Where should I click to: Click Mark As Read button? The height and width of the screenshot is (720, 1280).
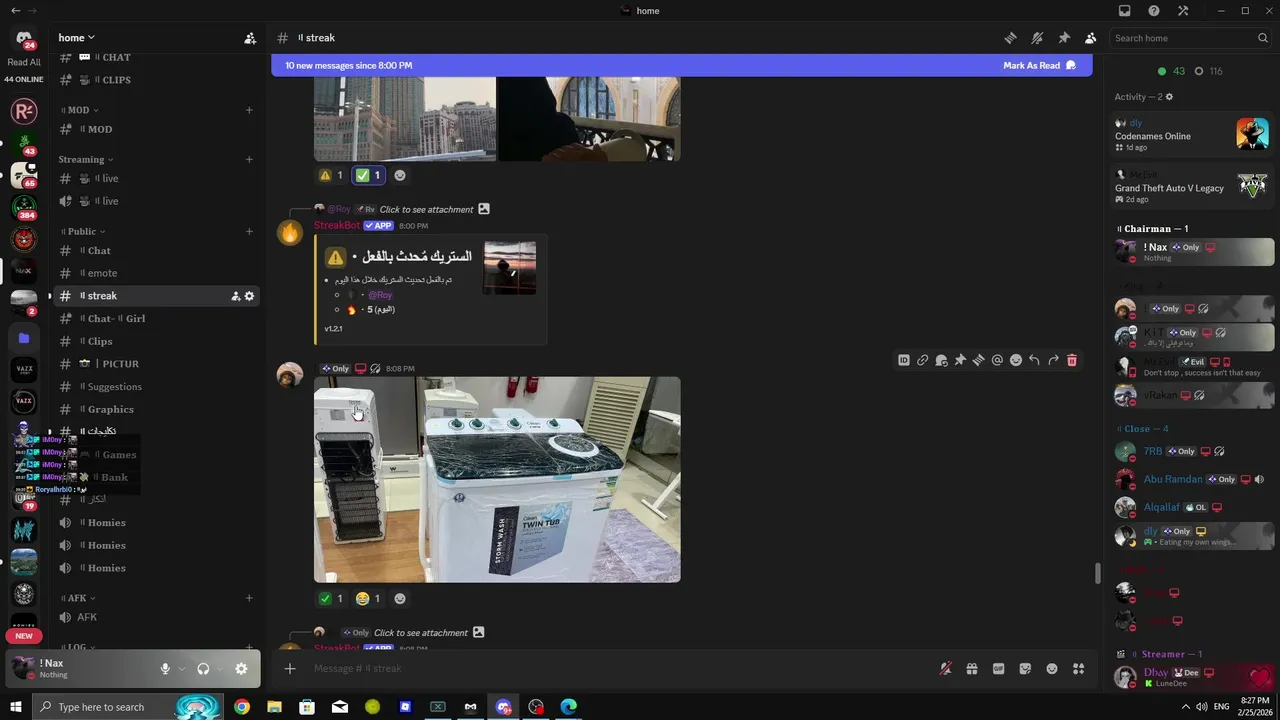1039,65
